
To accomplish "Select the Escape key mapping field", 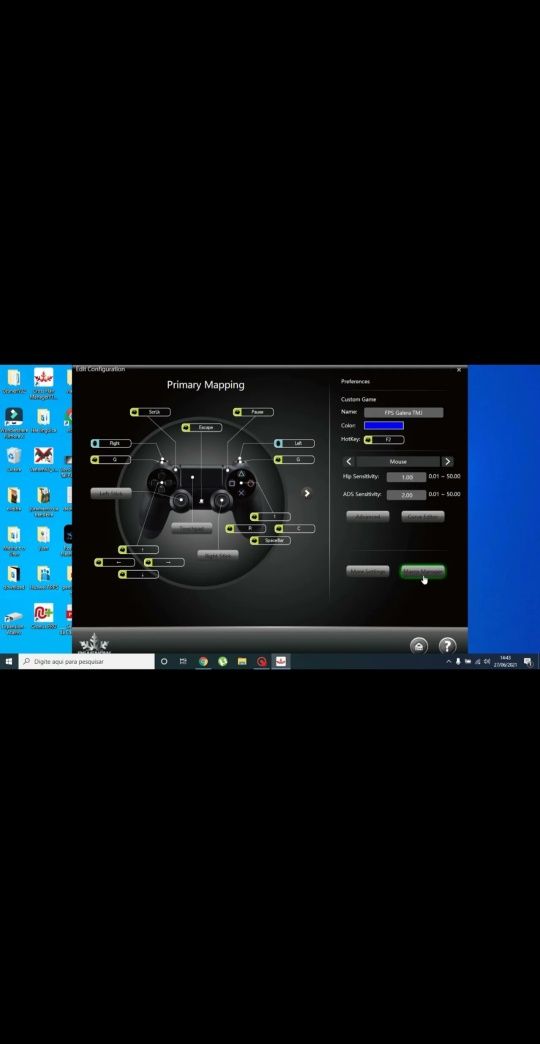I will (x=201, y=427).
